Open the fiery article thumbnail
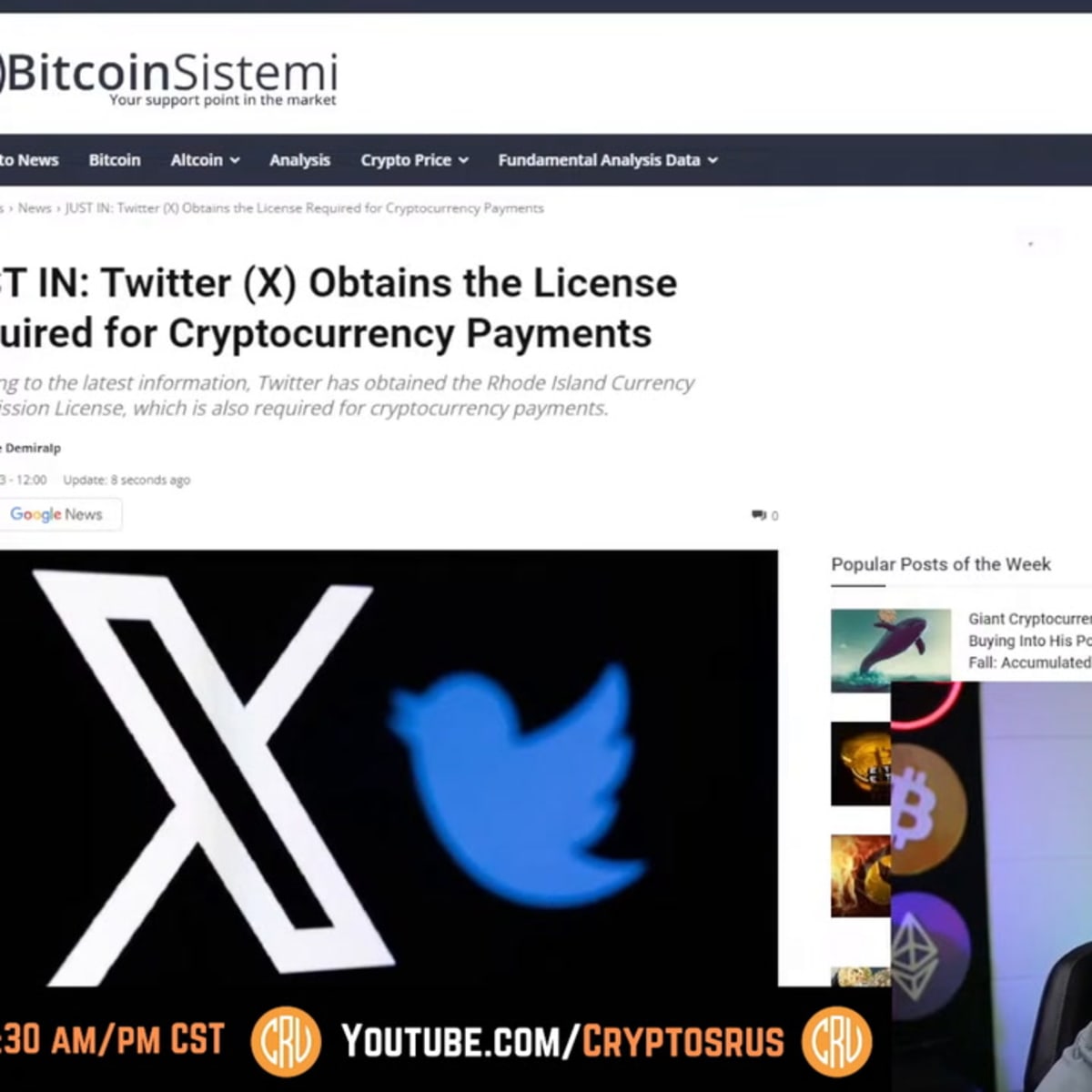 coord(861,875)
